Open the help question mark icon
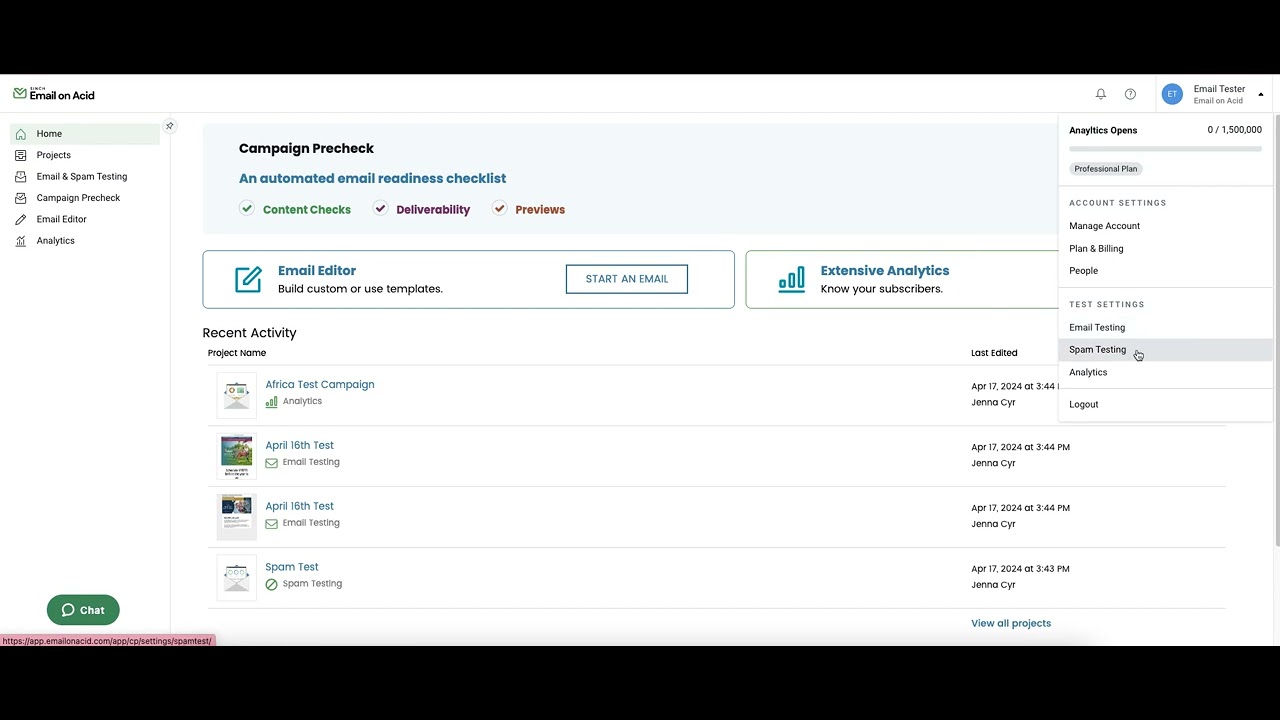Screen dimensions: 1280x720 1130,94
